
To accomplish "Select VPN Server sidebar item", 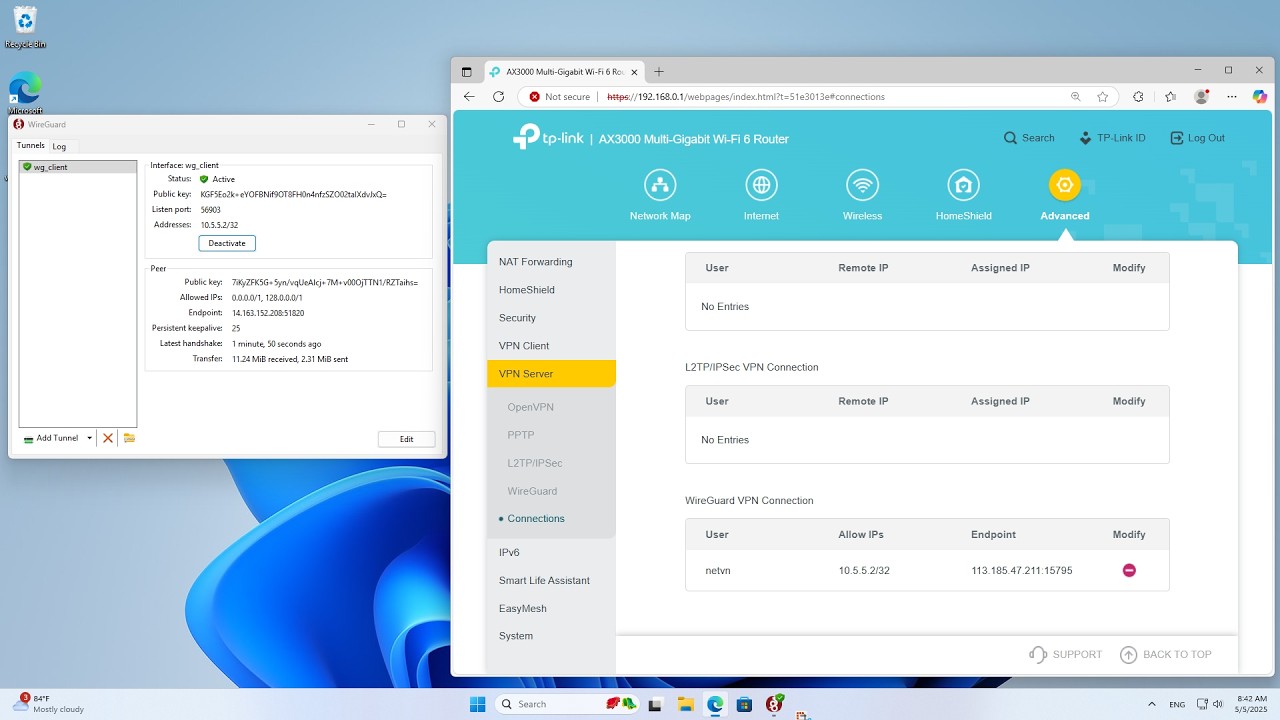I will (x=551, y=374).
